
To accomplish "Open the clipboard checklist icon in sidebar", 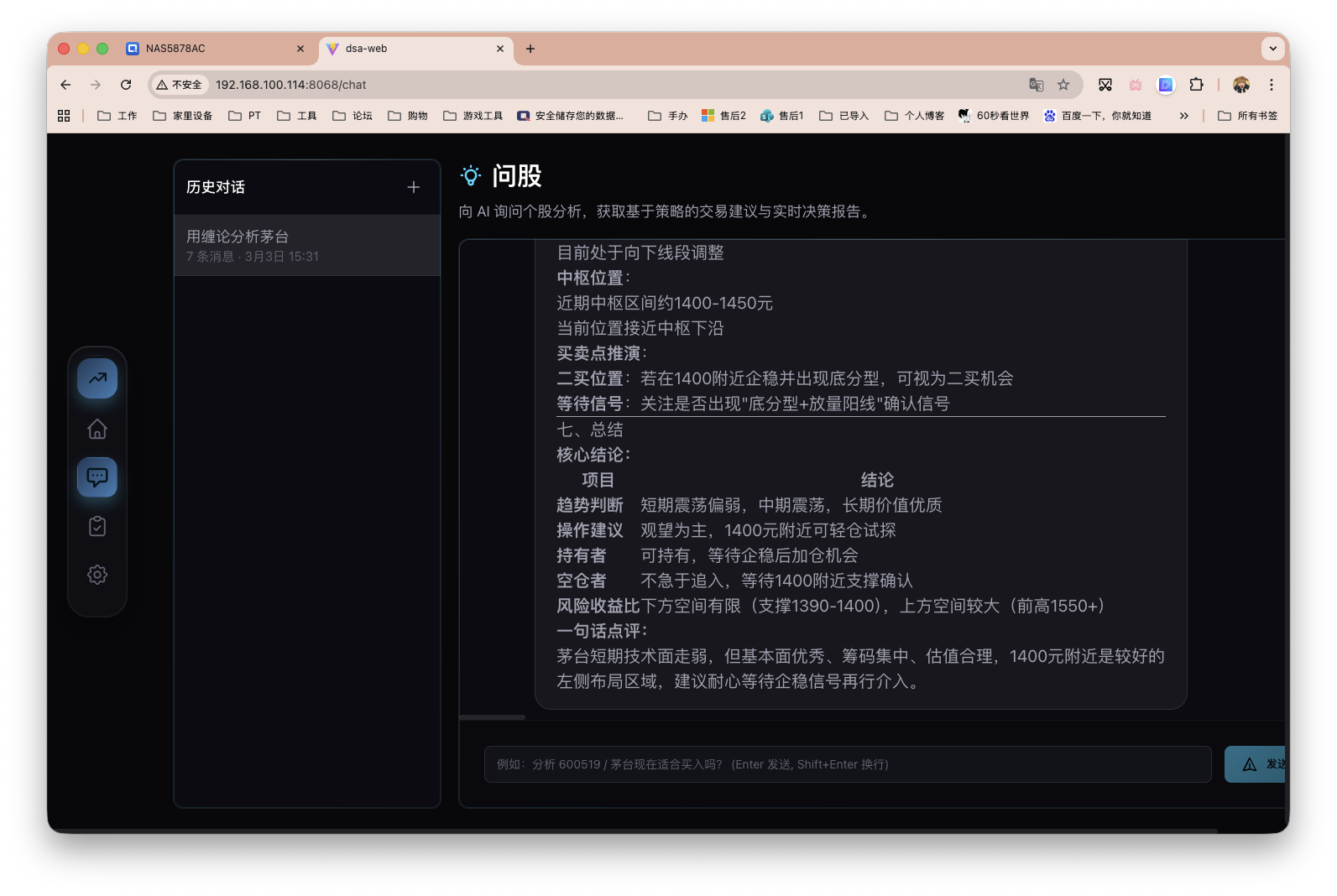I will tap(97, 526).
